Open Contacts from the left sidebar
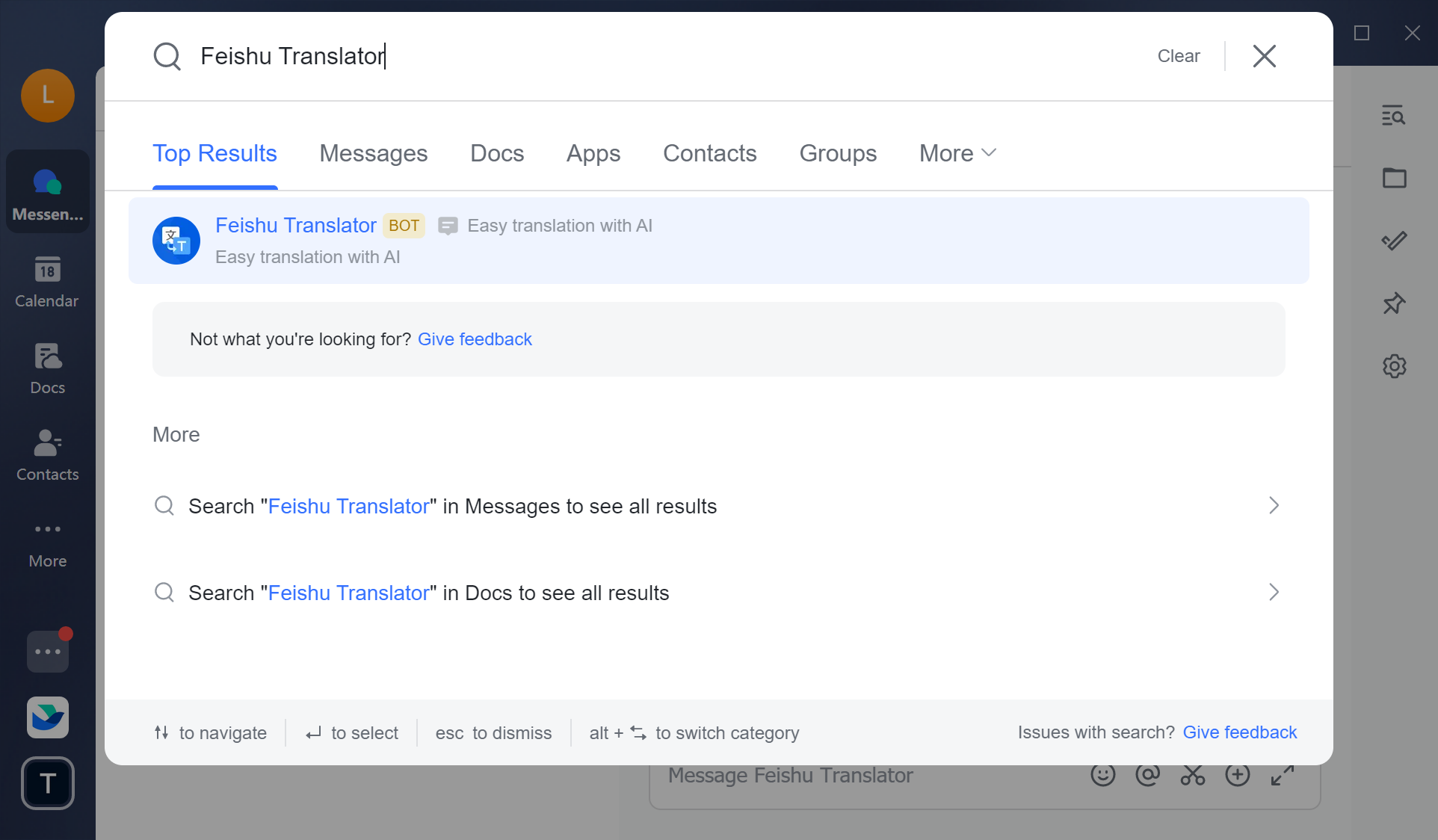This screenshot has width=1438, height=840. click(x=47, y=454)
